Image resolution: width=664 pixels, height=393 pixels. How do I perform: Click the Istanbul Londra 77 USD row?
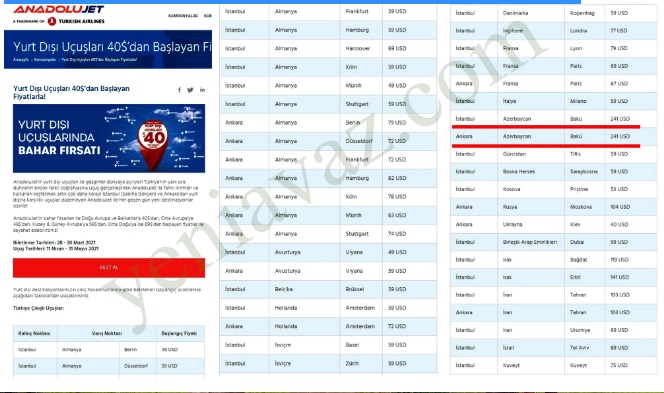553,30
